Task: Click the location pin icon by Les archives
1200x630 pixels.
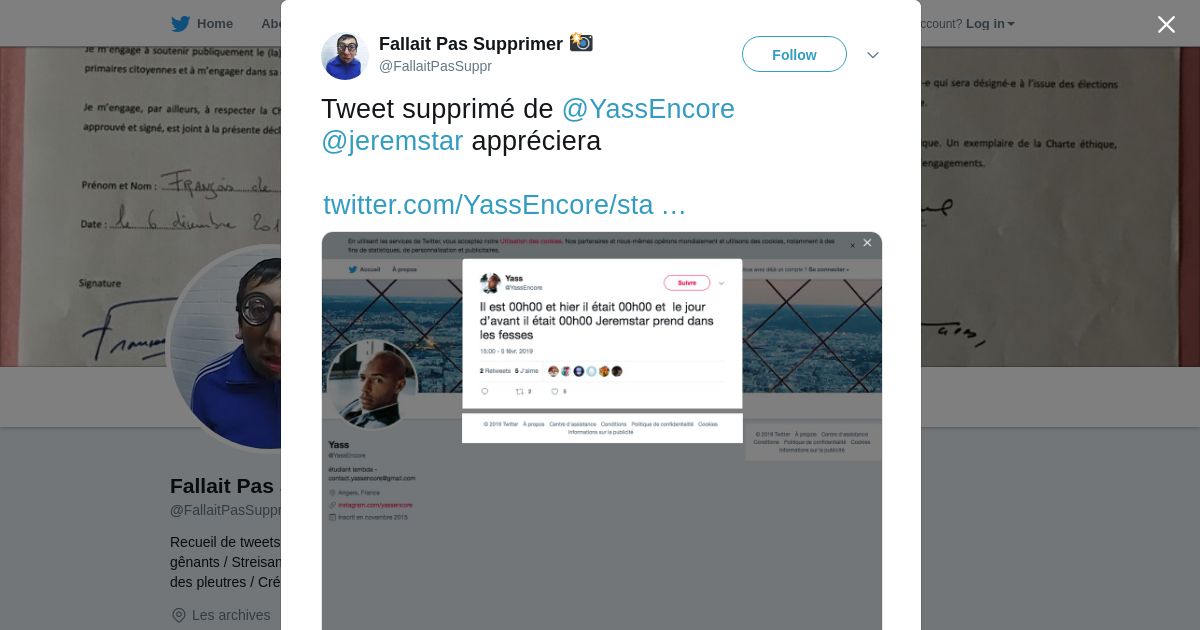Action: pos(179,615)
